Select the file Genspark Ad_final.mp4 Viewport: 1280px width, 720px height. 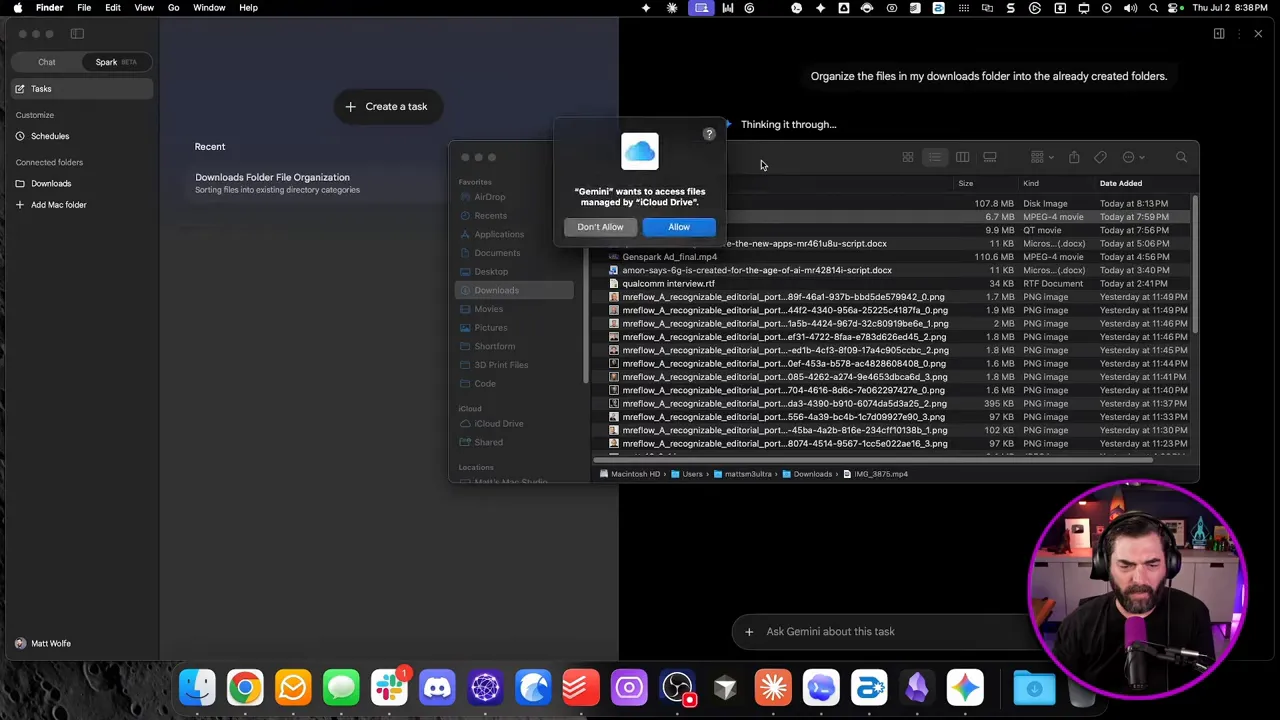[x=670, y=257]
